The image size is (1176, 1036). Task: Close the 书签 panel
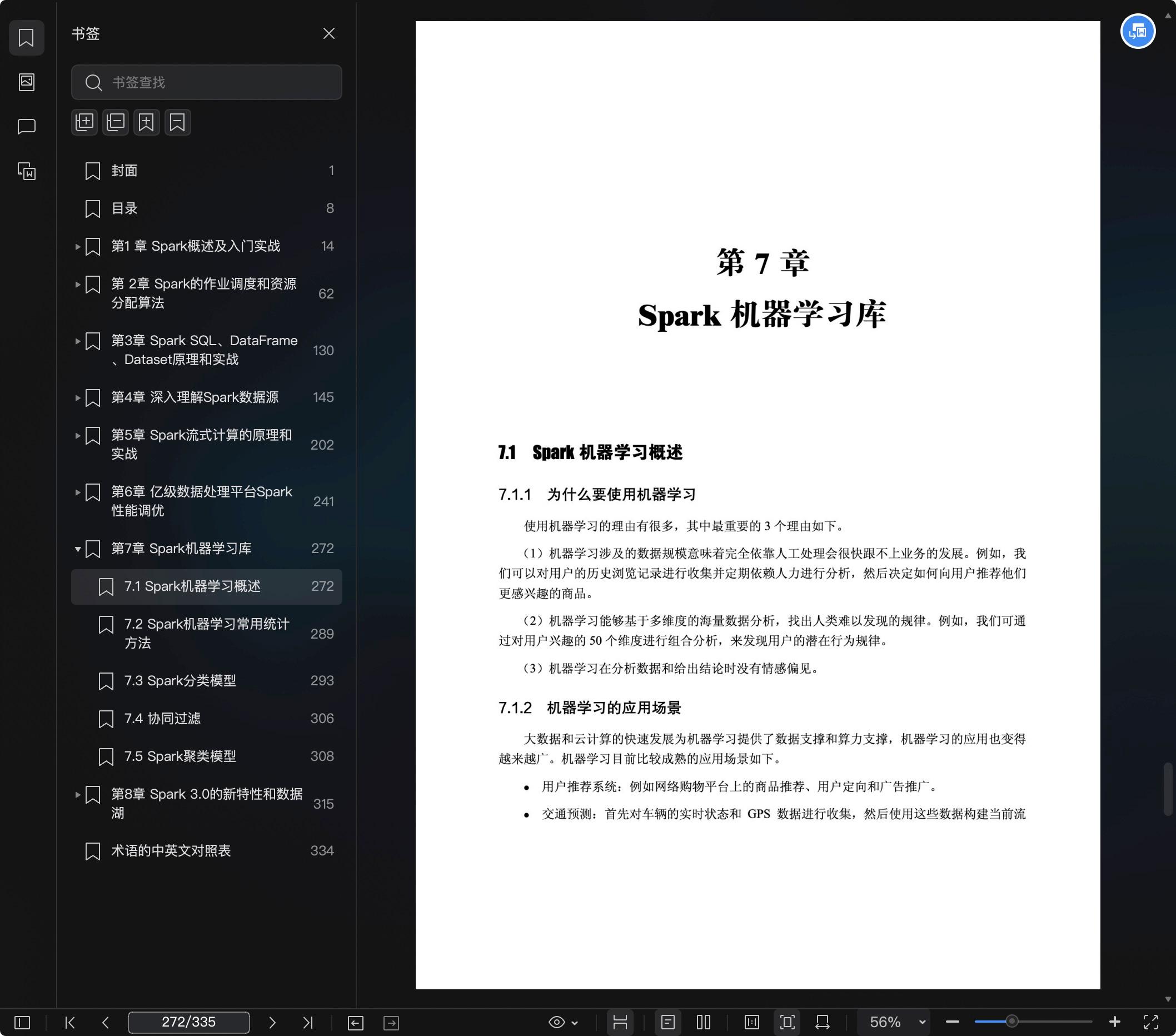(x=328, y=34)
